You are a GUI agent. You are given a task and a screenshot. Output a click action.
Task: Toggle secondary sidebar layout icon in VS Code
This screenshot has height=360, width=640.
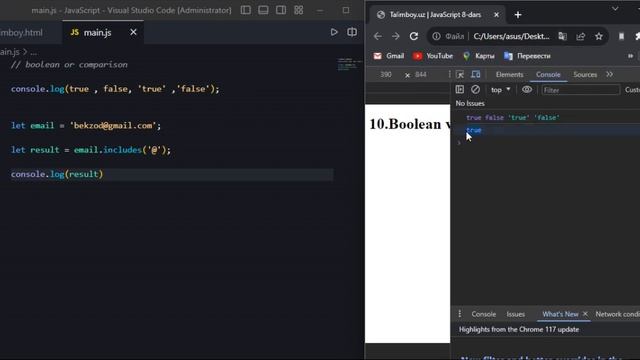(281, 10)
